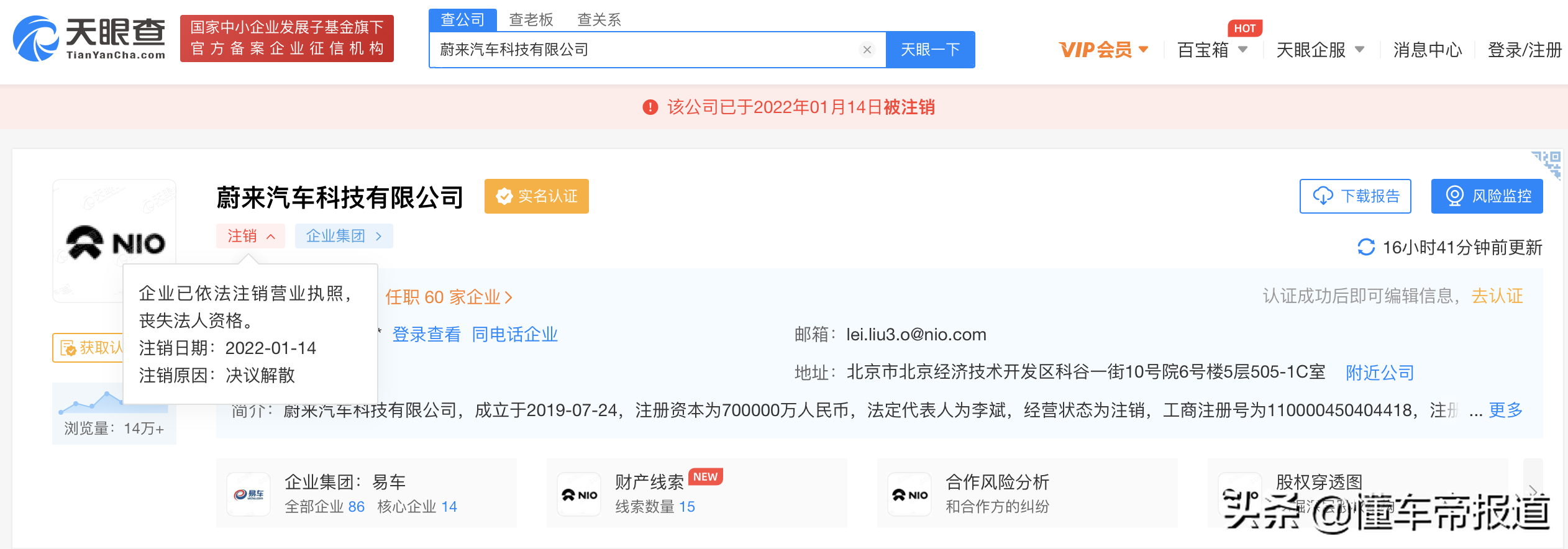Switch to 查公司 tab
The image size is (1568, 549).
click(x=463, y=20)
